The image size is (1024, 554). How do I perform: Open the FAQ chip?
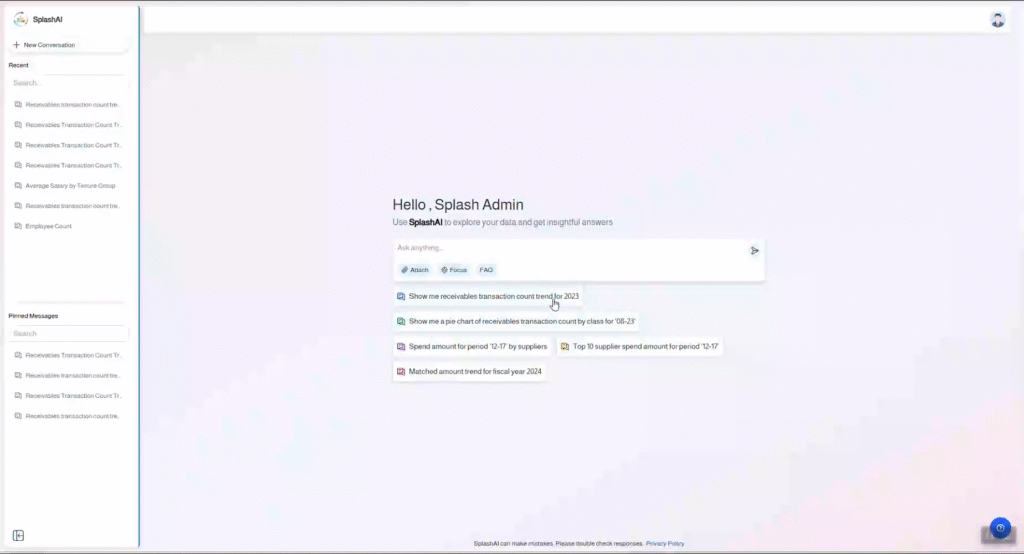coord(486,270)
